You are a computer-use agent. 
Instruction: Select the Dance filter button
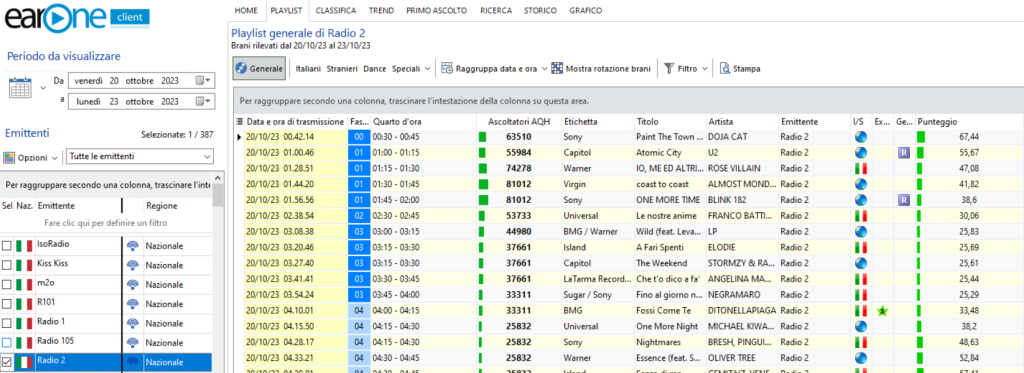pos(375,68)
